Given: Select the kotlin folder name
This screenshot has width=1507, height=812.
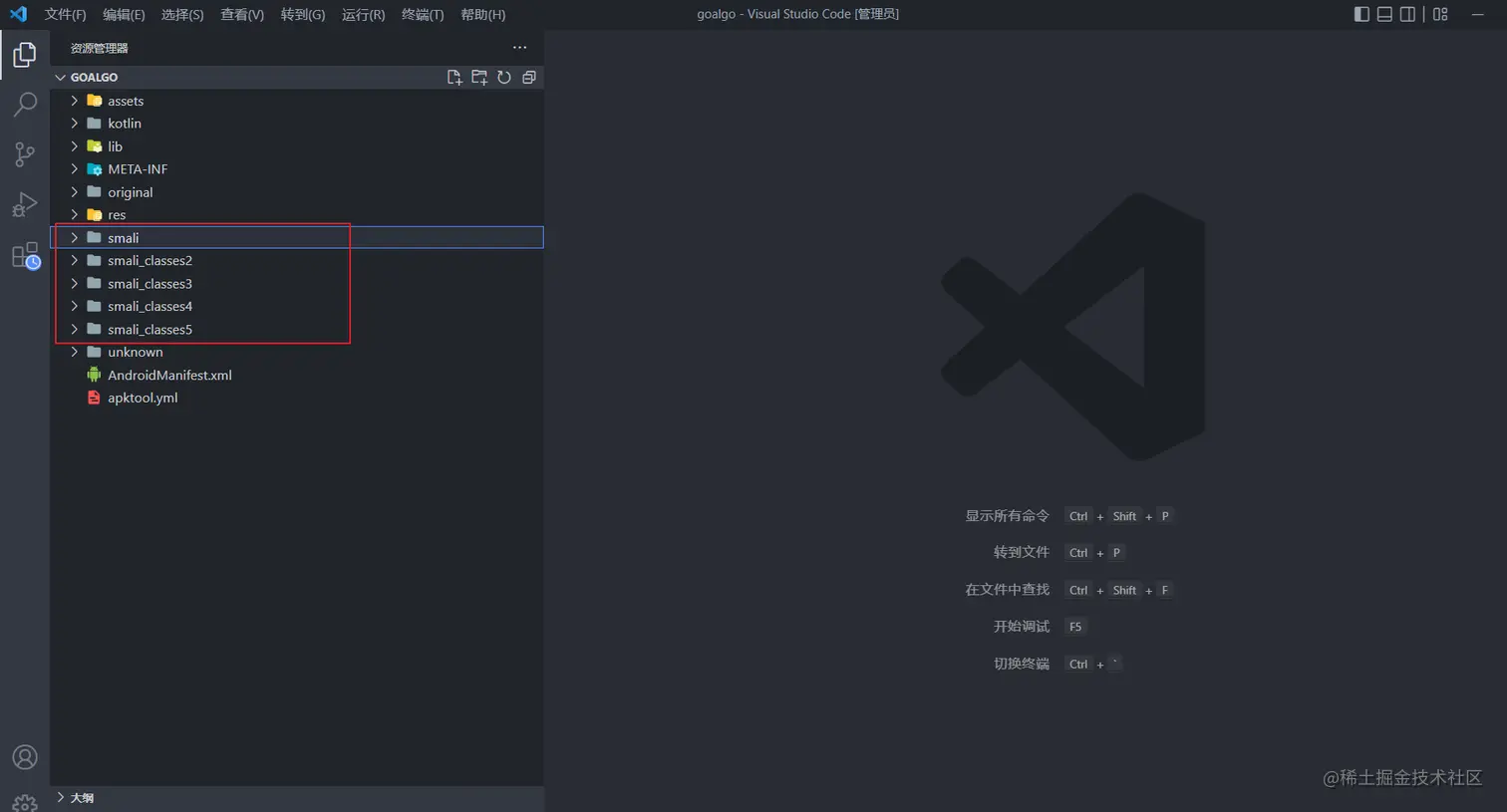Looking at the screenshot, I should click(125, 124).
